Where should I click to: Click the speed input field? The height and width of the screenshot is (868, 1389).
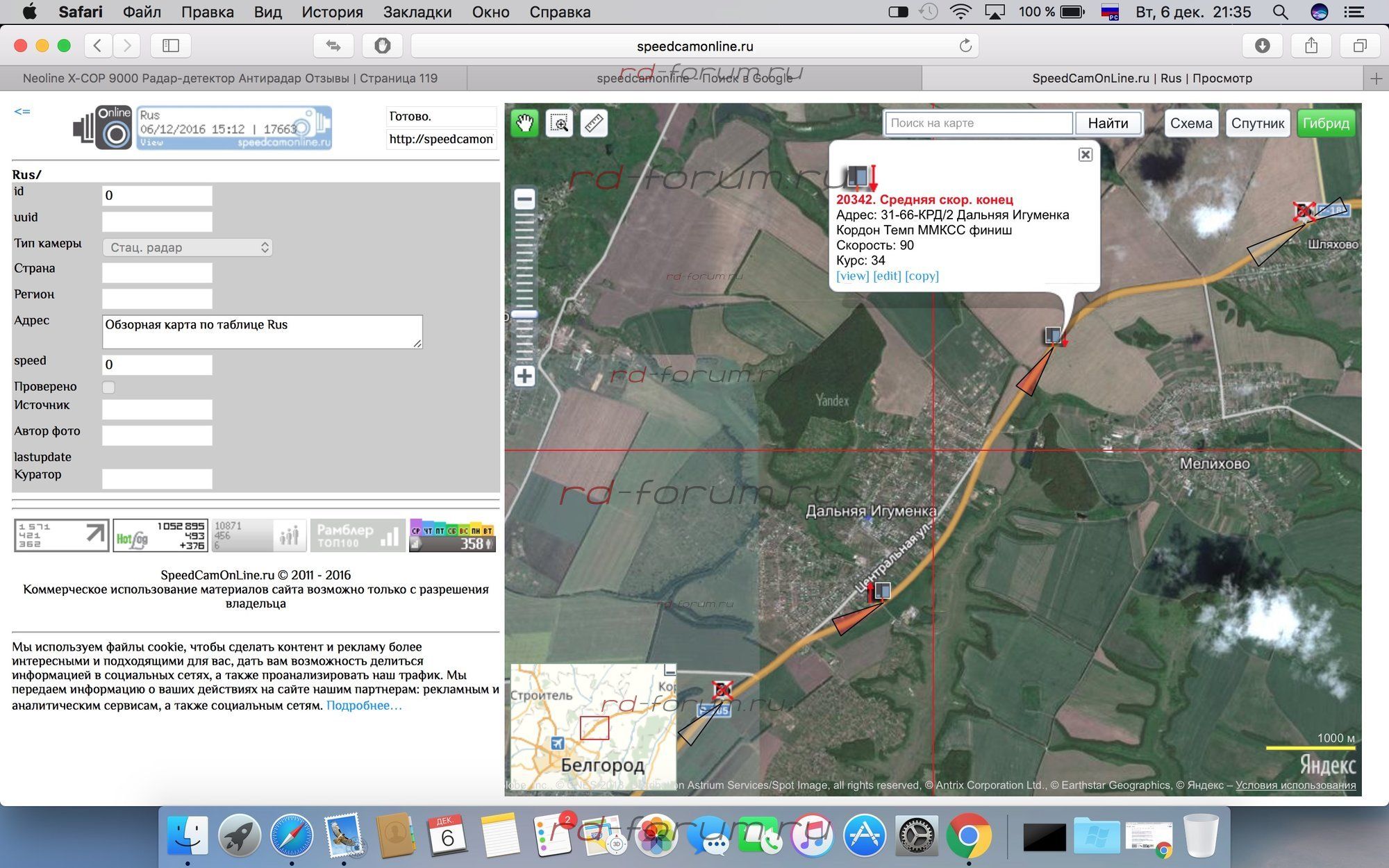[157, 365]
